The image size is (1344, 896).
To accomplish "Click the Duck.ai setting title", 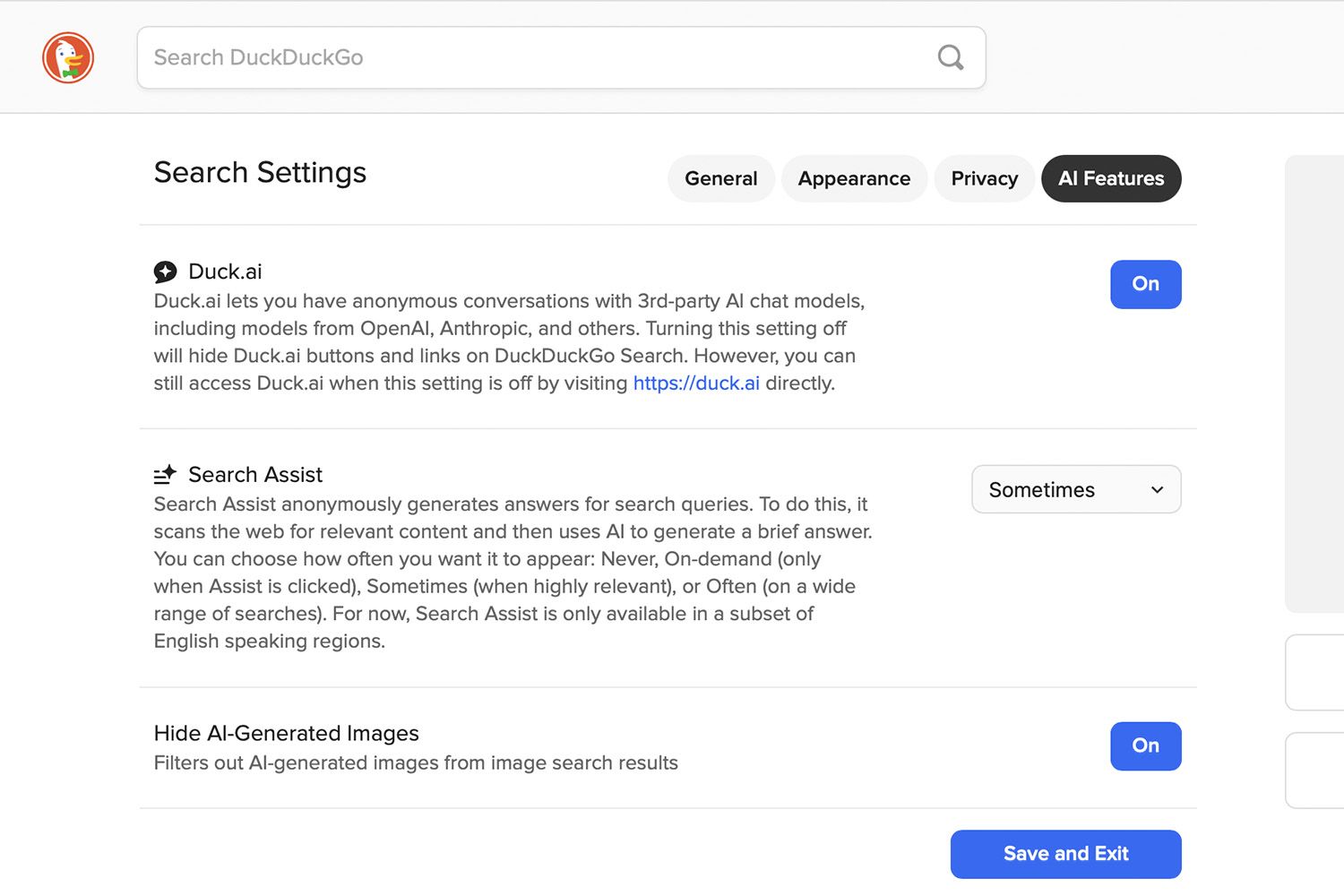I will tap(225, 271).
